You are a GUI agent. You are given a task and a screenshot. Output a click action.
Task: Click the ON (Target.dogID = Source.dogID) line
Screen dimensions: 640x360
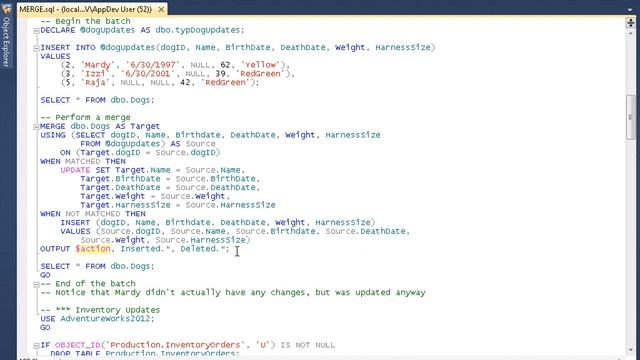[140, 153]
